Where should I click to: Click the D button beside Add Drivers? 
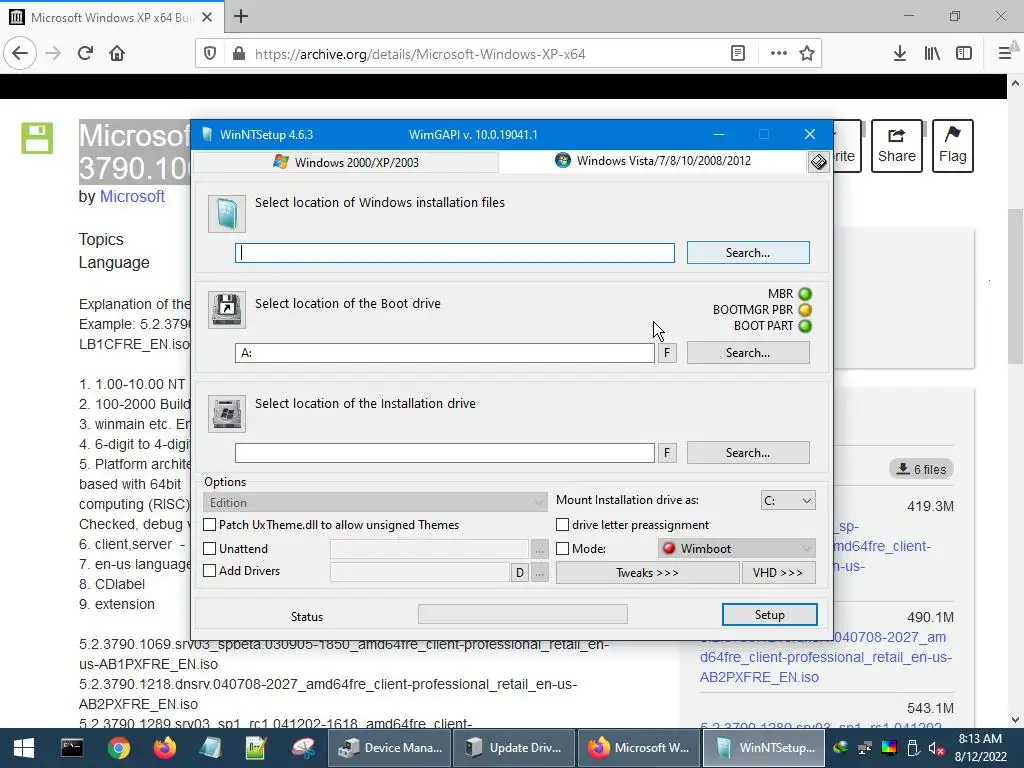click(520, 573)
